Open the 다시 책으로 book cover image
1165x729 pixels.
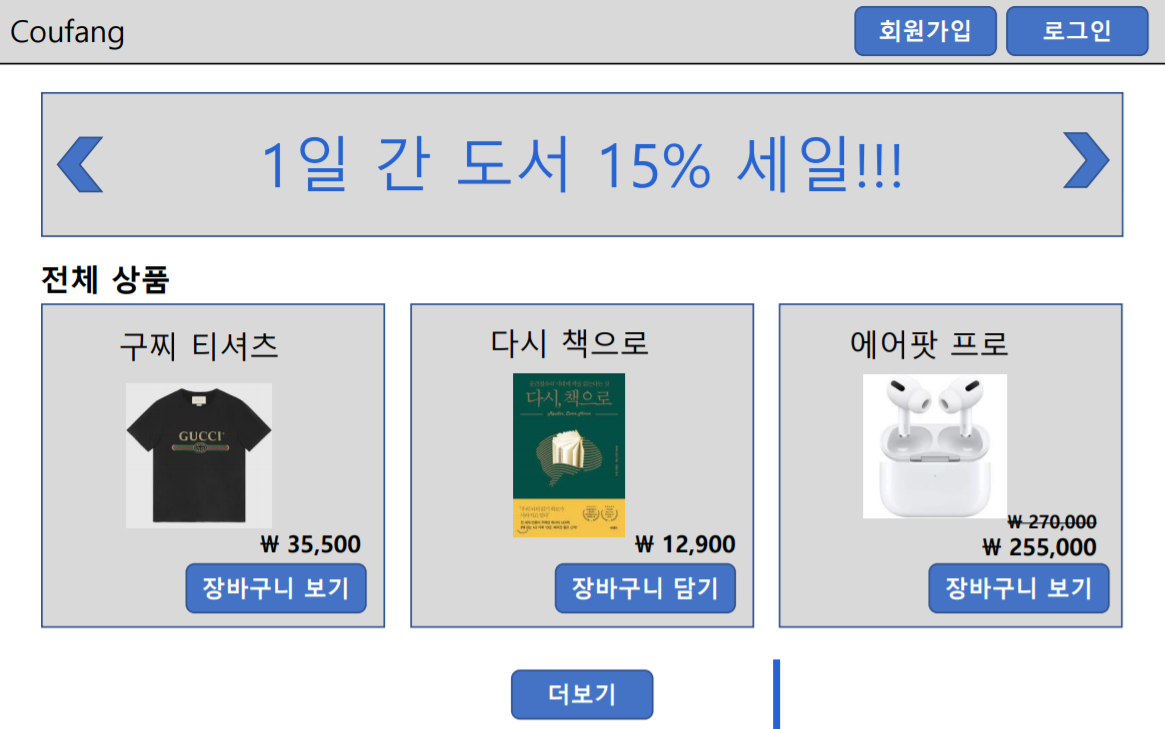(x=569, y=455)
